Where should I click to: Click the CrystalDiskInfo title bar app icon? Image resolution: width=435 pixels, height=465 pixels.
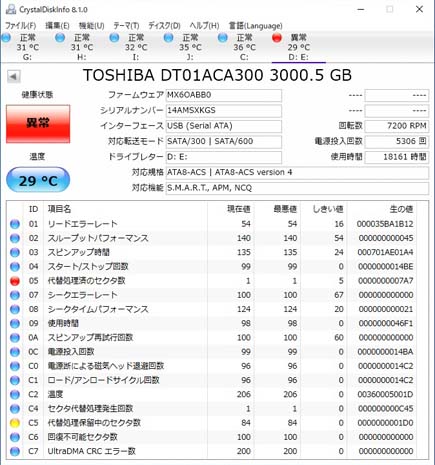[x=11, y=9]
